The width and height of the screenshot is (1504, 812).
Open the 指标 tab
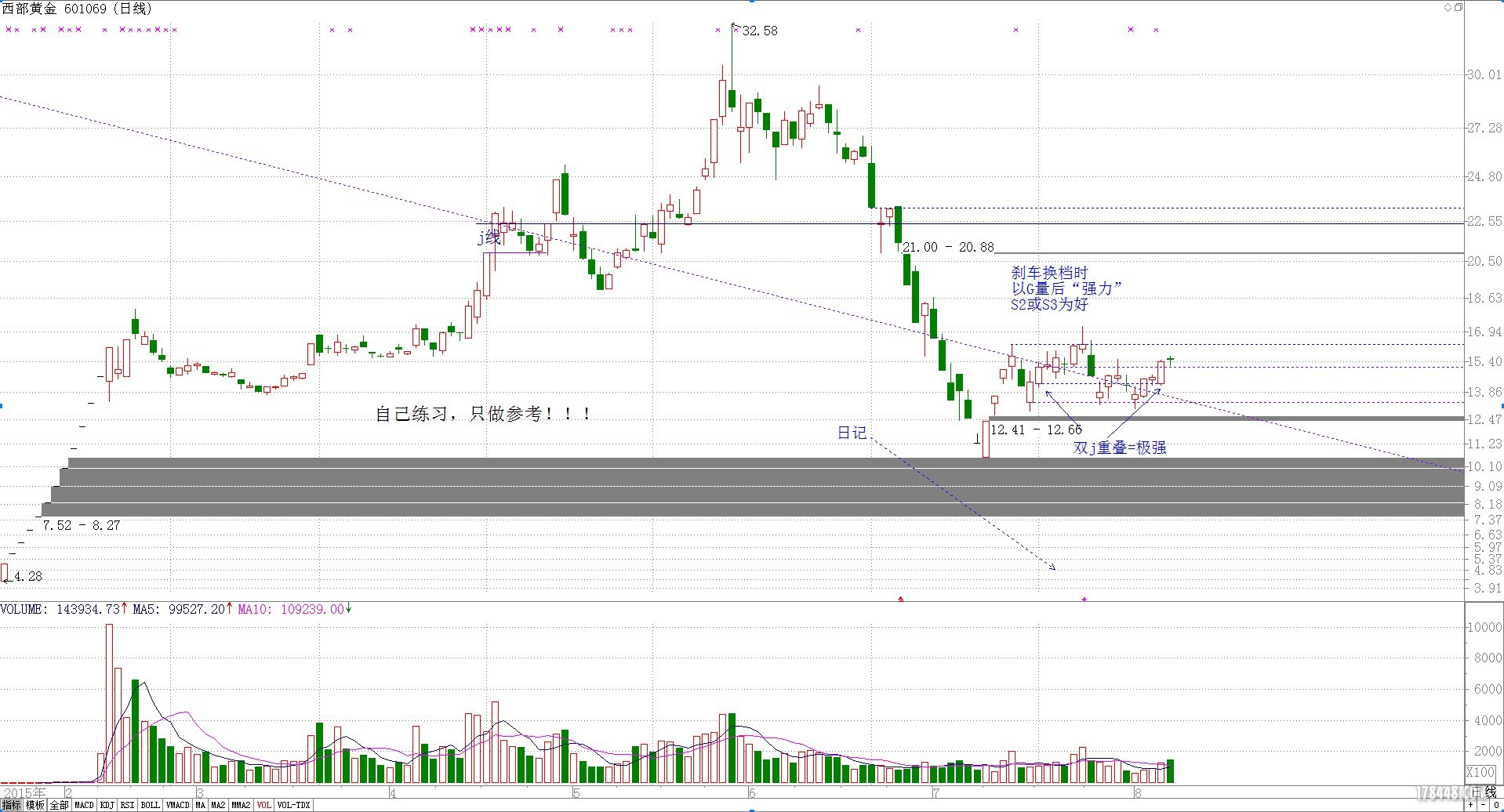click(12, 805)
